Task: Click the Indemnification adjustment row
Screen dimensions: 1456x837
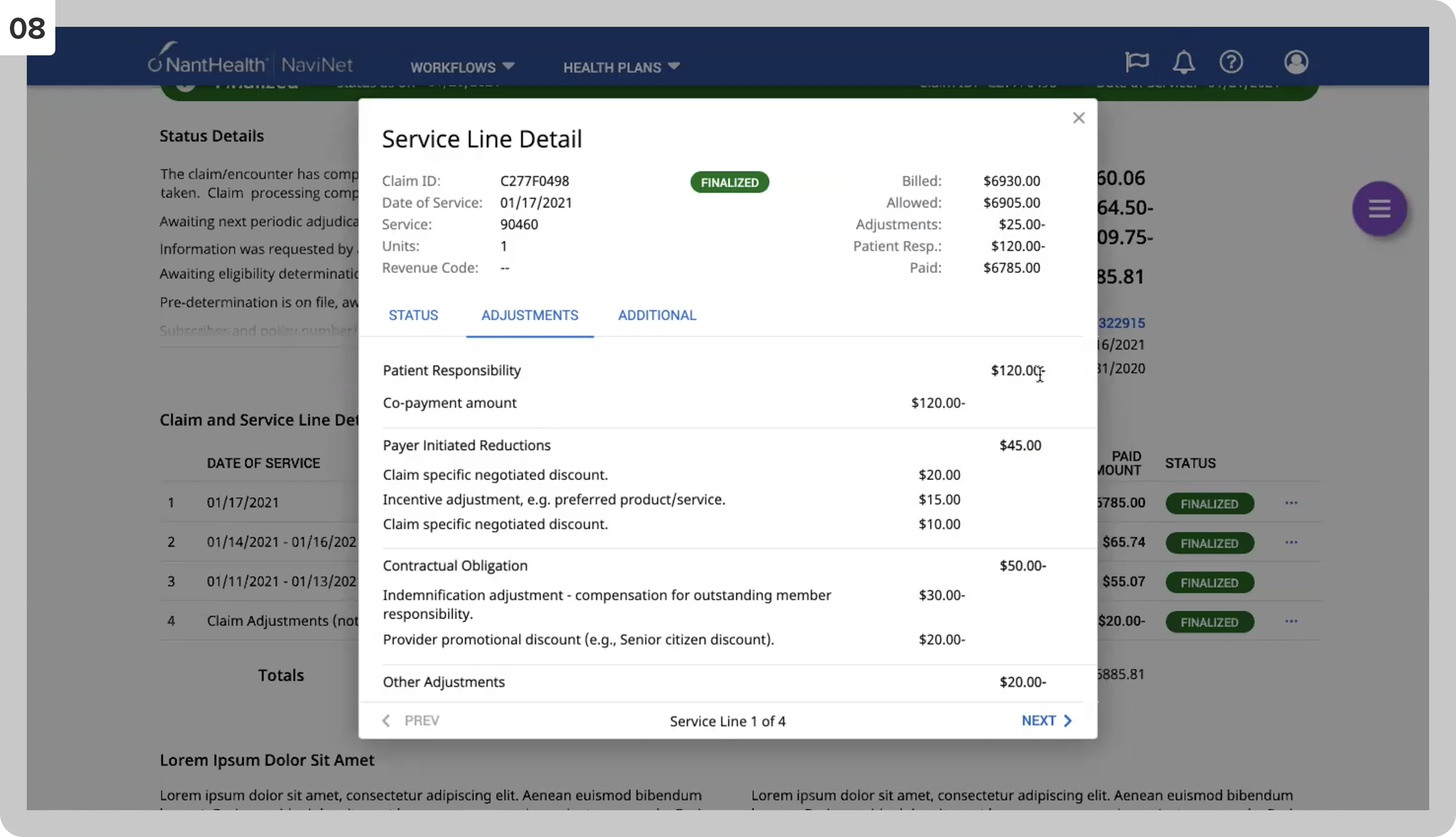Action: coord(674,604)
